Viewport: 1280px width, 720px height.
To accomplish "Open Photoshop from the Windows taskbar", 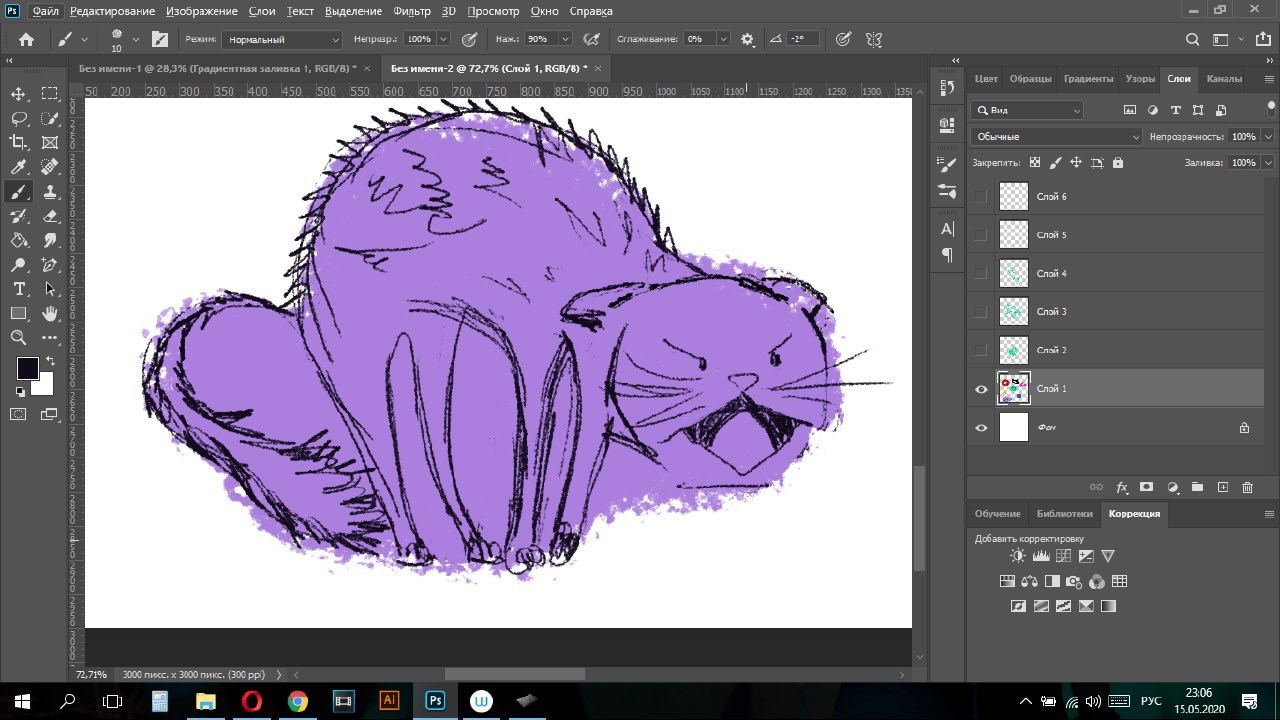I will click(x=435, y=701).
